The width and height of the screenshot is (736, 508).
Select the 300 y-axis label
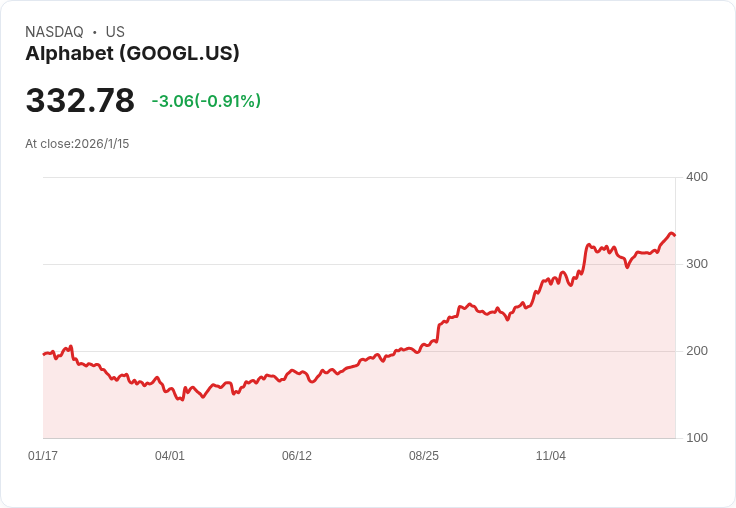pos(697,264)
